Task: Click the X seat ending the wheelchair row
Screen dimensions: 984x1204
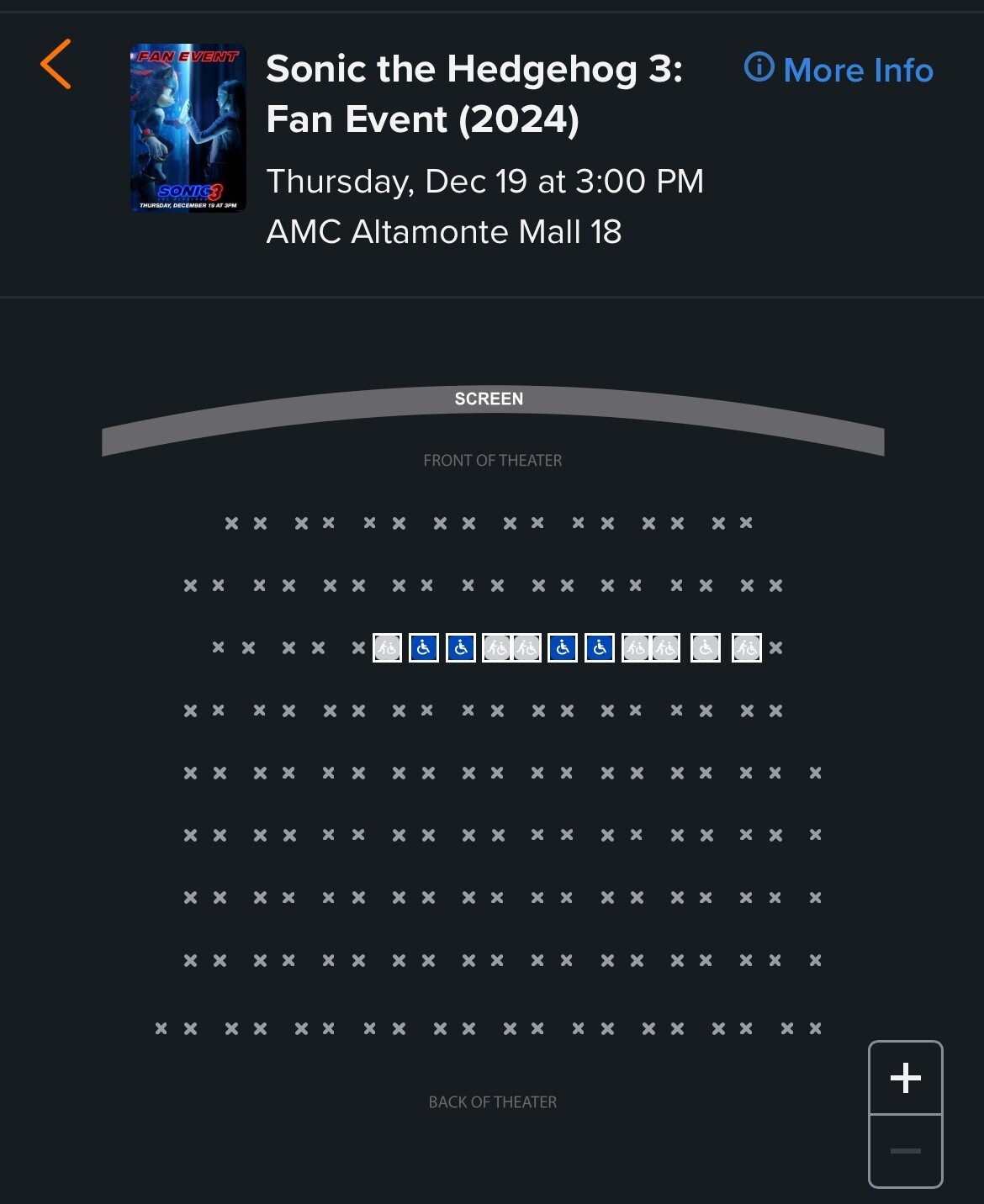Action: pyautogui.click(x=776, y=648)
